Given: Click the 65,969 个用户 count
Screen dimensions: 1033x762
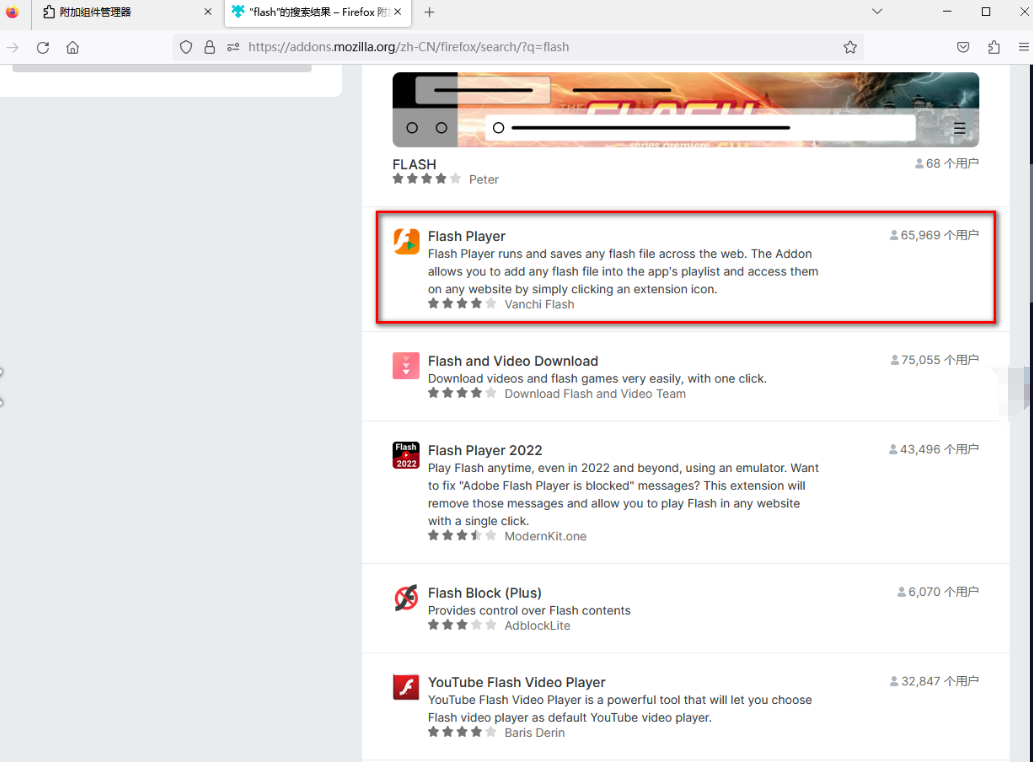Looking at the screenshot, I should (x=934, y=235).
